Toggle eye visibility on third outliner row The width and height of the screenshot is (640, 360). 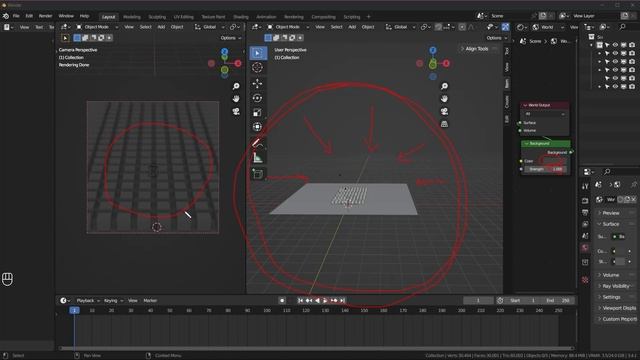tap(615, 62)
